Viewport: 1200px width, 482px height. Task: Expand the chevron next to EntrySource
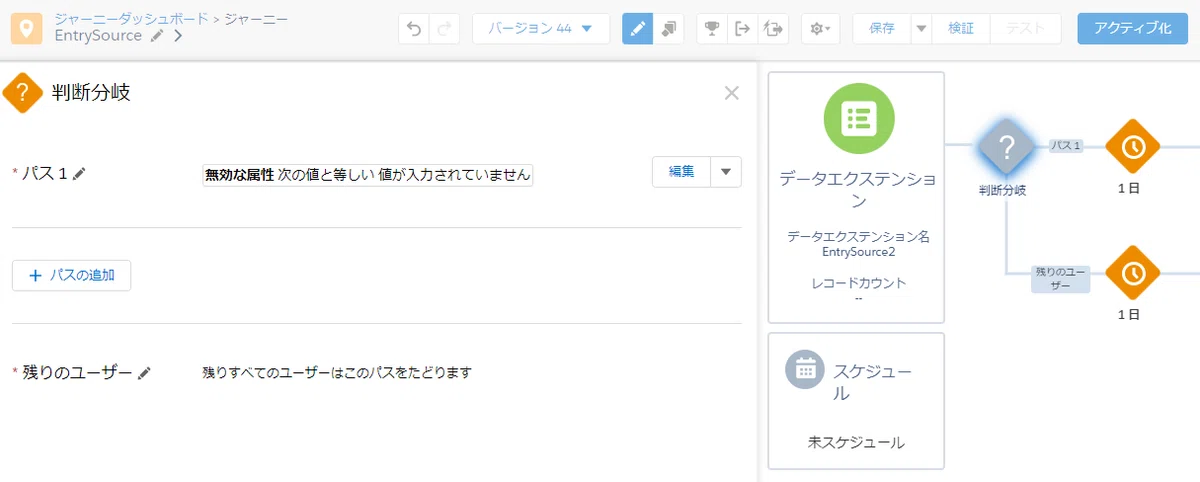tap(177, 36)
